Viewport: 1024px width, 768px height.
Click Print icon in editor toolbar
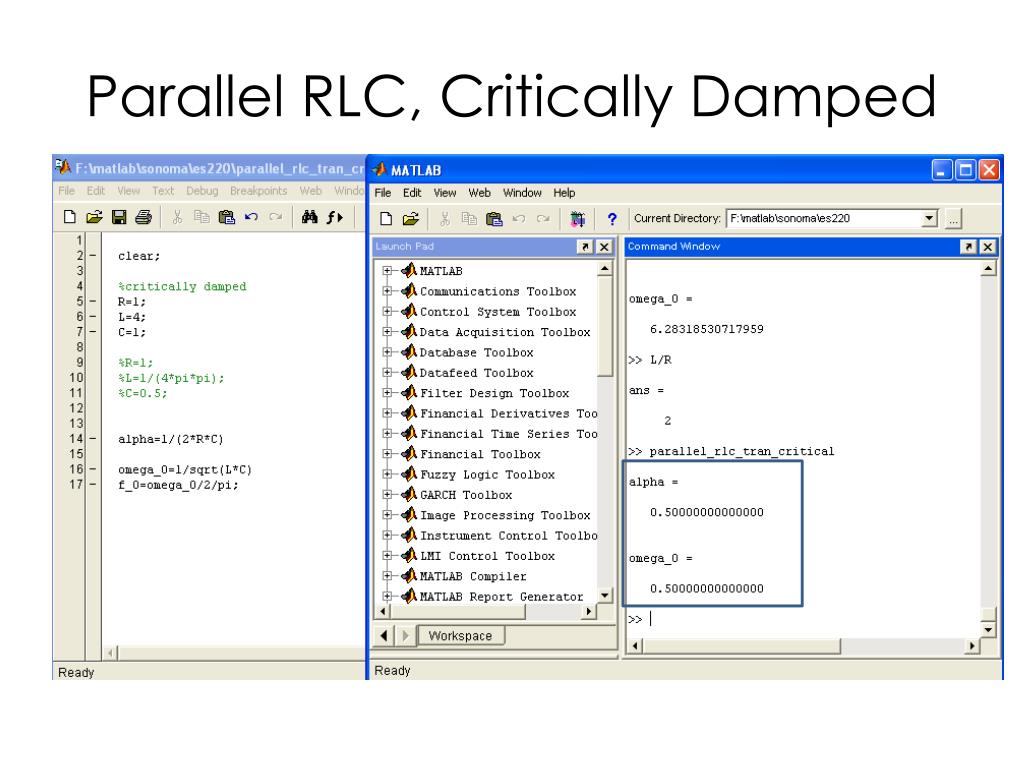click(x=144, y=217)
